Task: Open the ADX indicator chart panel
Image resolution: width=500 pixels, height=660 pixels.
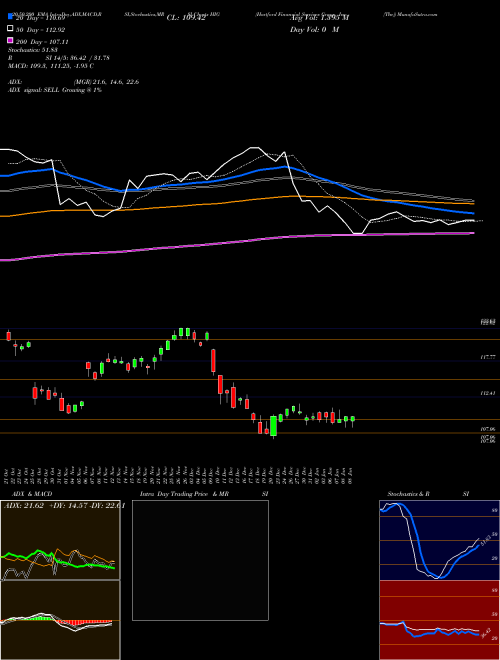Action: click(60, 540)
